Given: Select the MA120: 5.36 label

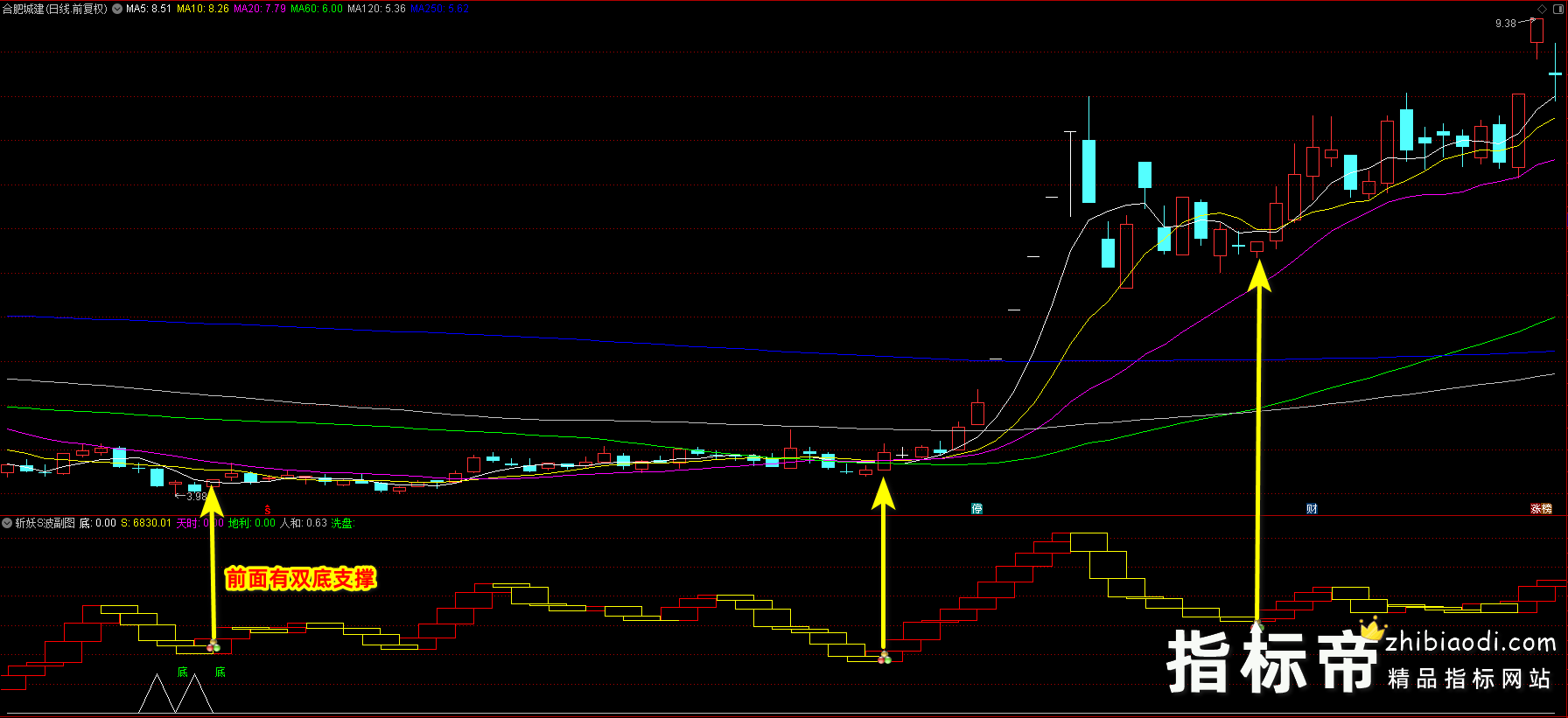Looking at the screenshot, I should (x=376, y=9).
